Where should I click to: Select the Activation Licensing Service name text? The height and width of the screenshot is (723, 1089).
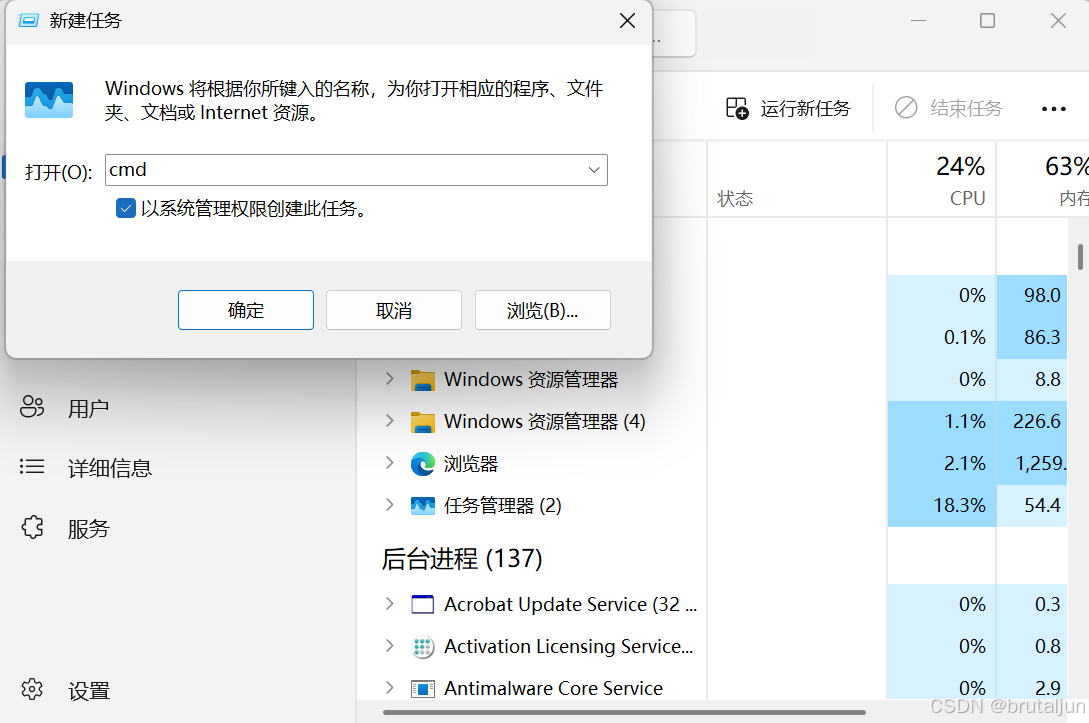tap(568, 647)
